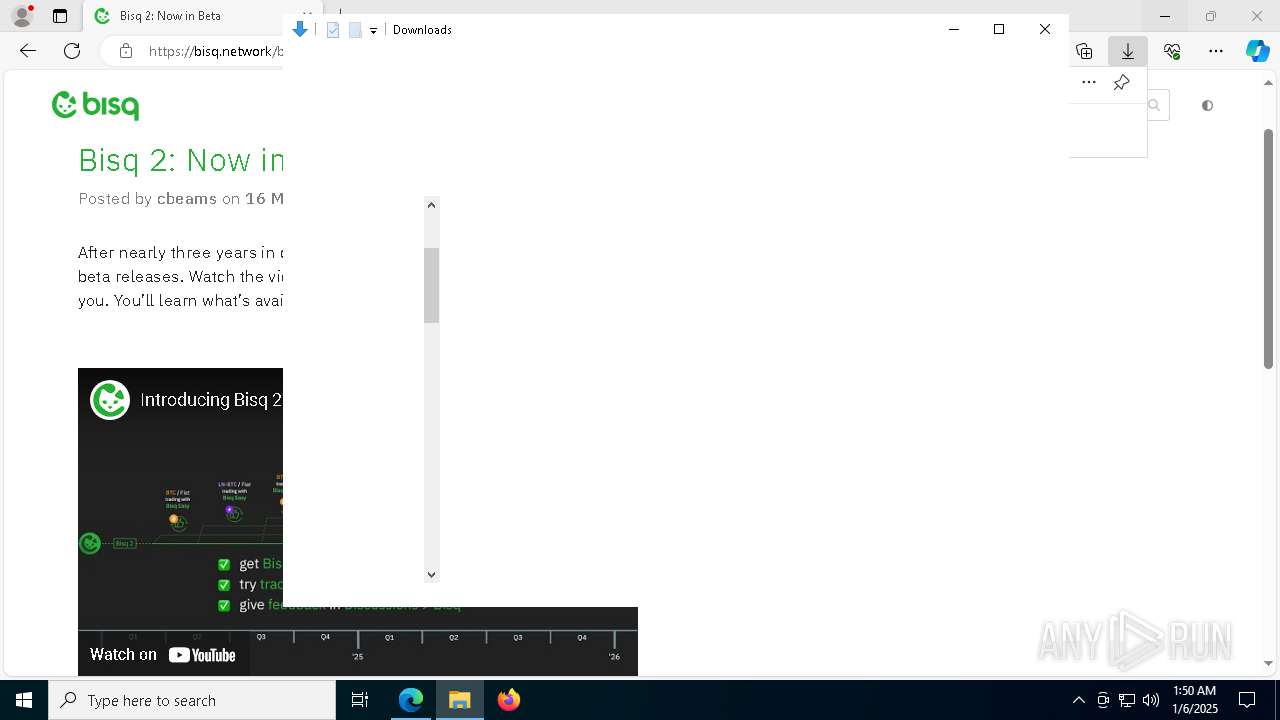The image size is (1280, 720).
Task: Click the Meet Now tray icon
Action: point(1103,700)
